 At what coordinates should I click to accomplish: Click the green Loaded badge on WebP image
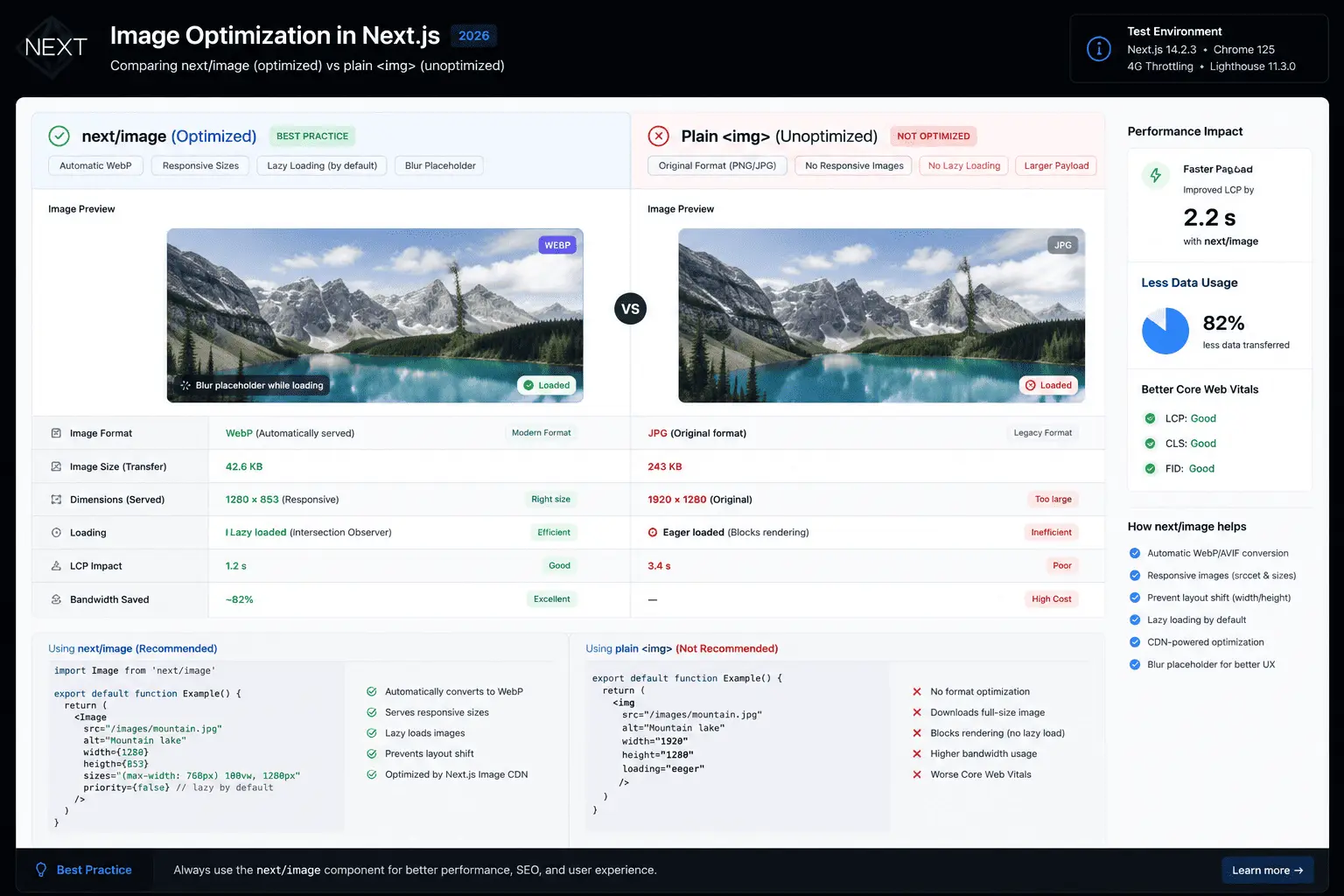click(547, 385)
